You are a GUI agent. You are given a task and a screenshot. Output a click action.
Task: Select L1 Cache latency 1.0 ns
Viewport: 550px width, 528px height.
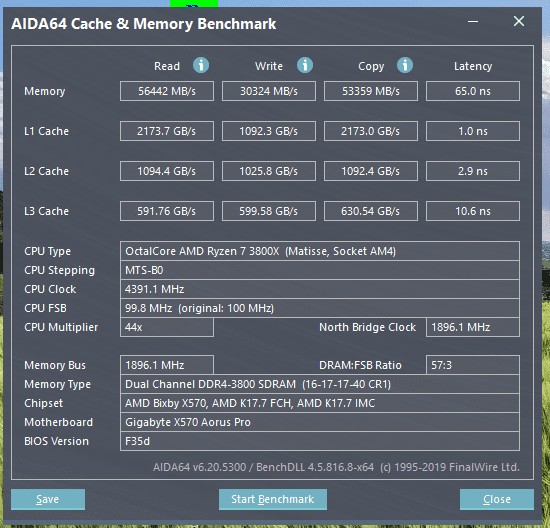tap(473, 131)
